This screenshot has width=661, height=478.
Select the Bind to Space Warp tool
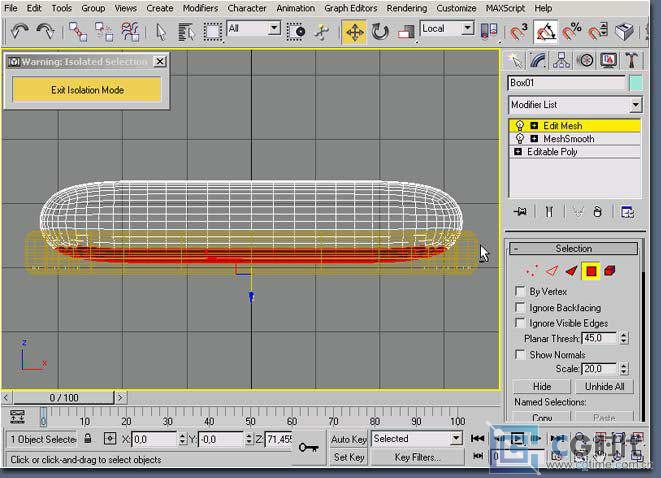(130, 32)
